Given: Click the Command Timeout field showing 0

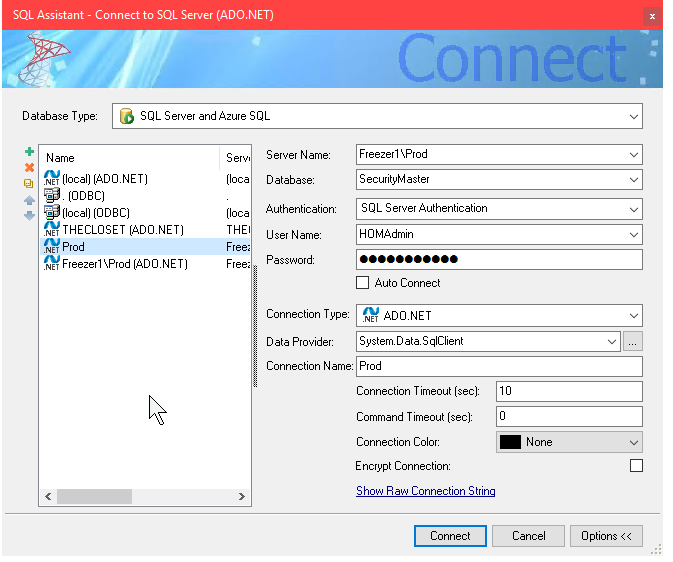Looking at the screenshot, I should 569,416.
